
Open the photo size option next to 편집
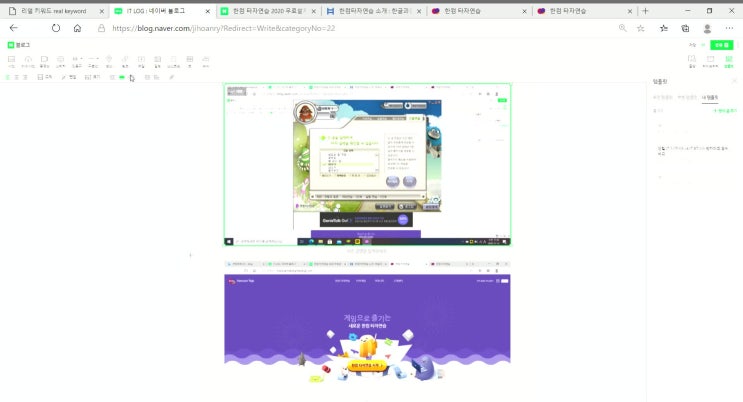click(92, 77)
